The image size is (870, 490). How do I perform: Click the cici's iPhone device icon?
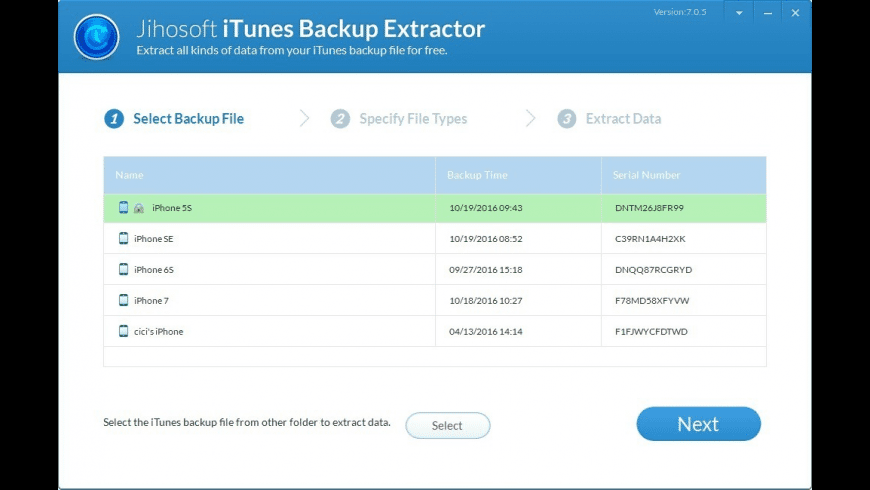[123, 331]
